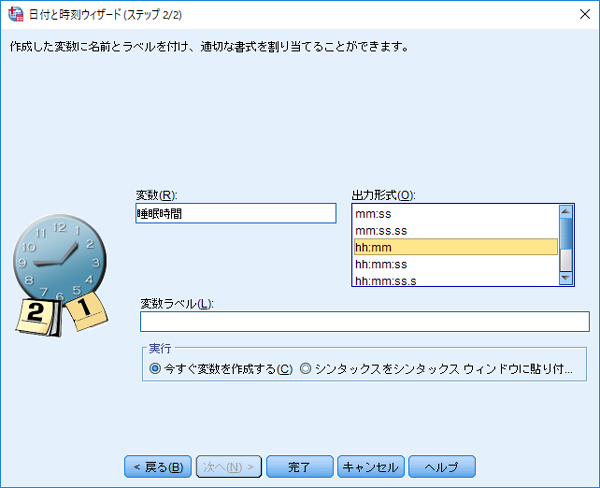Click the キャンセル button

[x=370, y=467]
